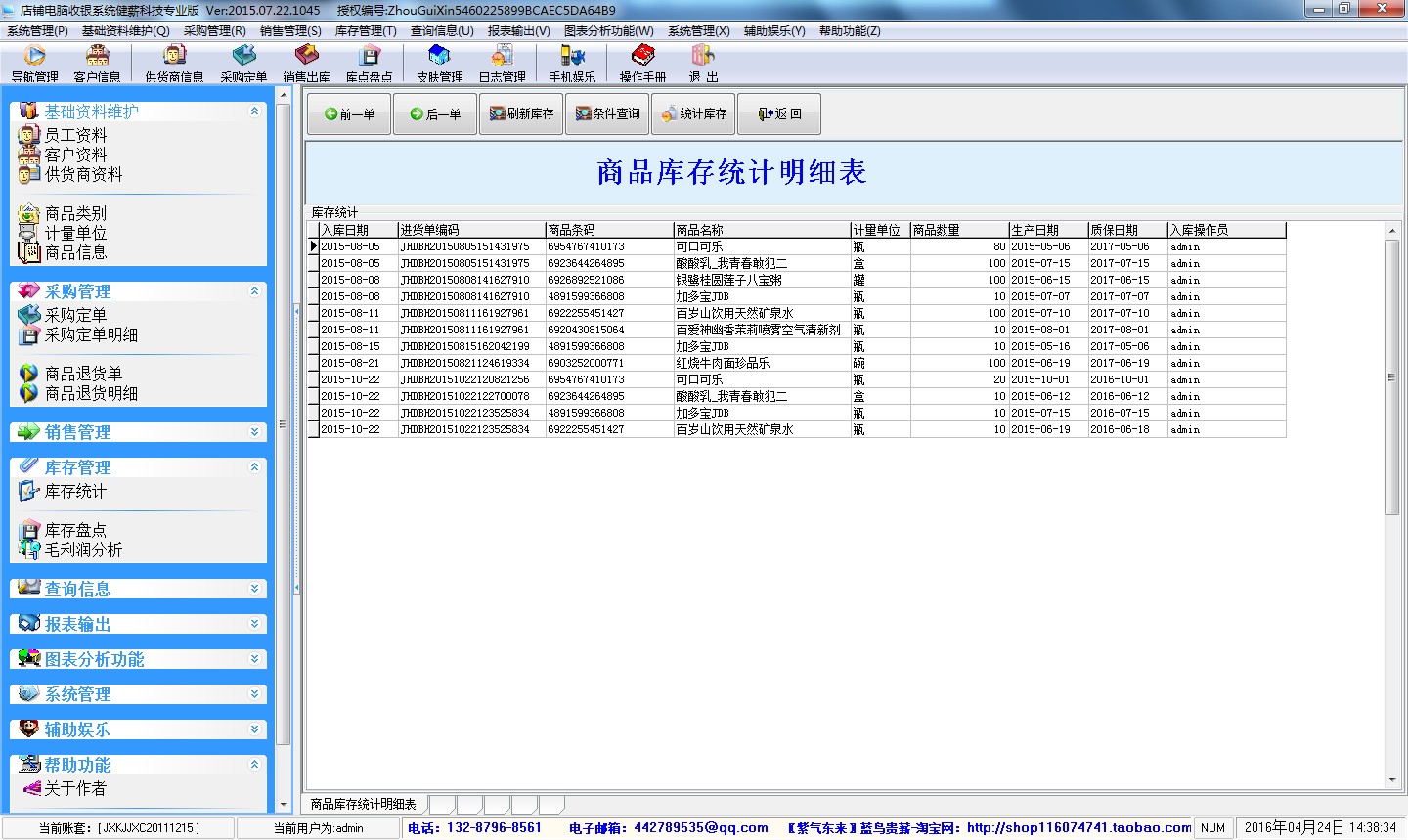Open the 查询信息(U) menu

tap(442, 31)
